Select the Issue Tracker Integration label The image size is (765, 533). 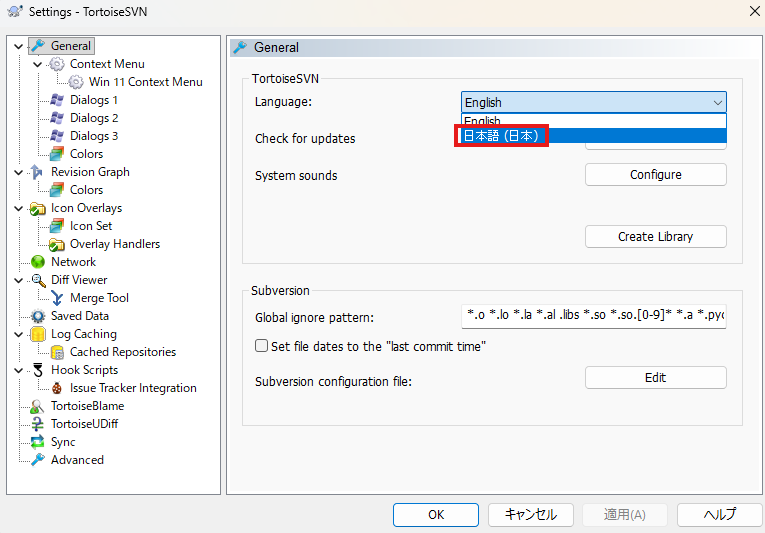(x=133, y=388)
